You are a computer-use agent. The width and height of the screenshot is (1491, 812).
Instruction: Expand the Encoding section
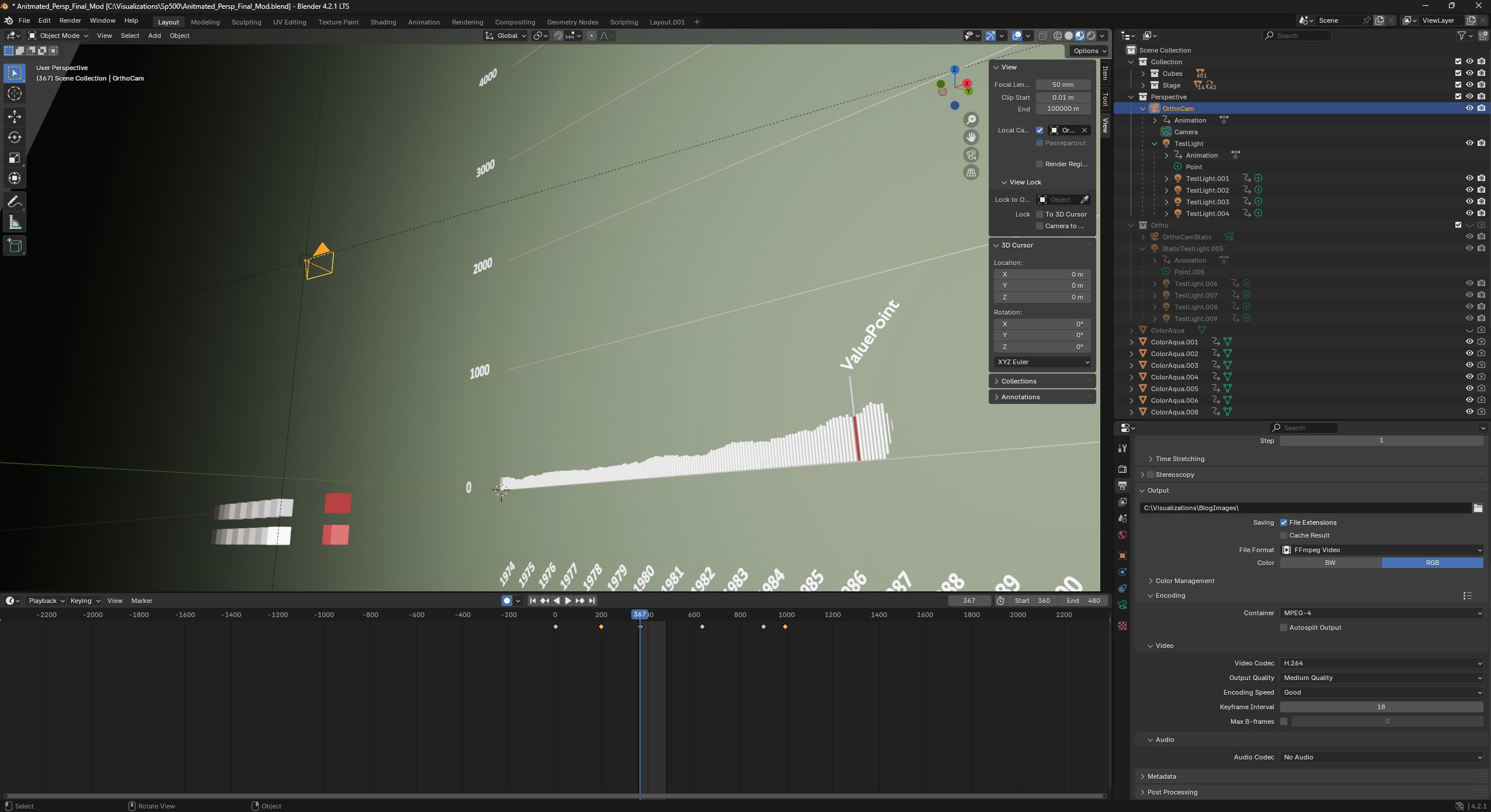click(x=1170, y=596)
